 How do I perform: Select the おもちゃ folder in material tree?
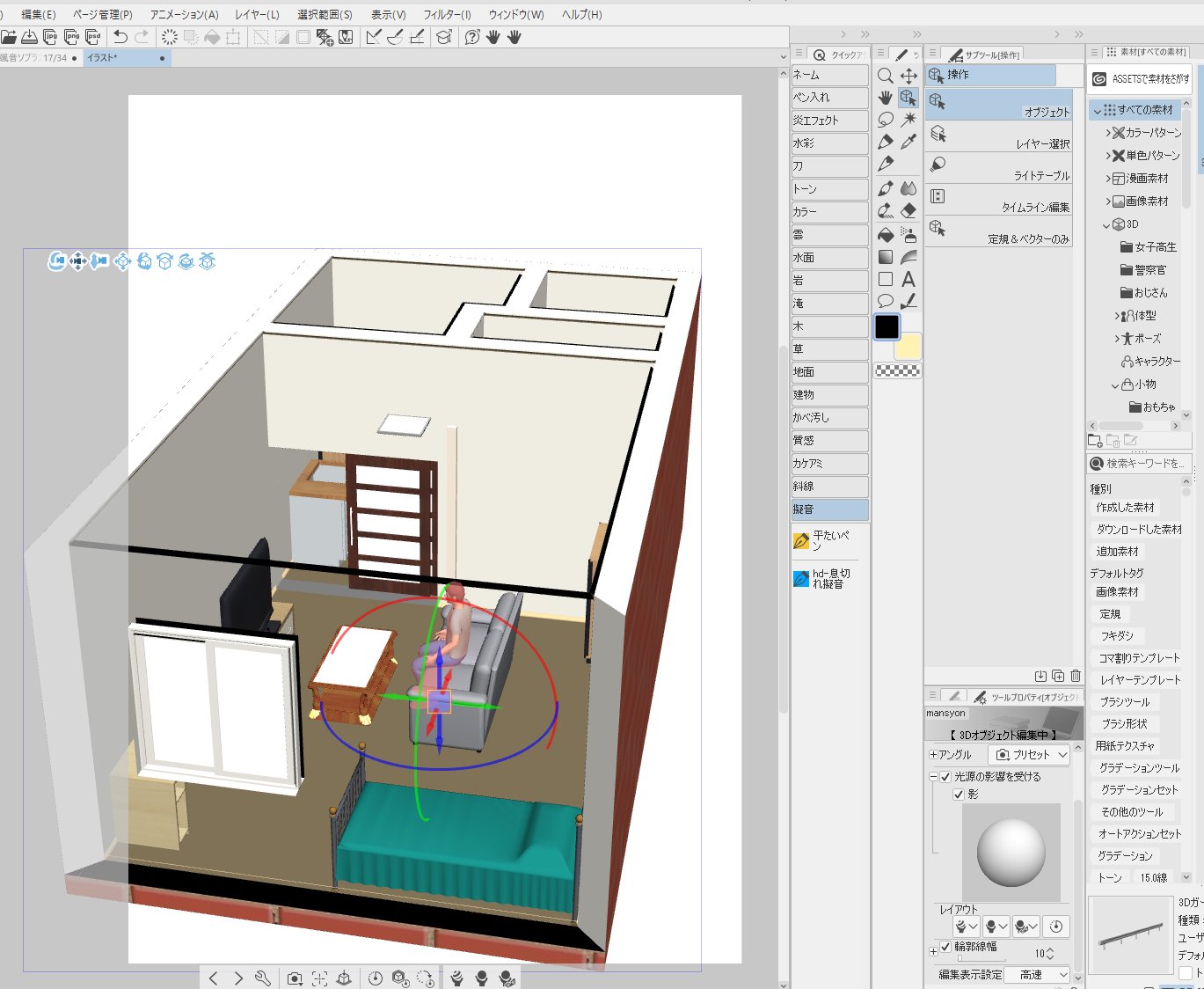pyautogui.click(x=1152, y=407)
